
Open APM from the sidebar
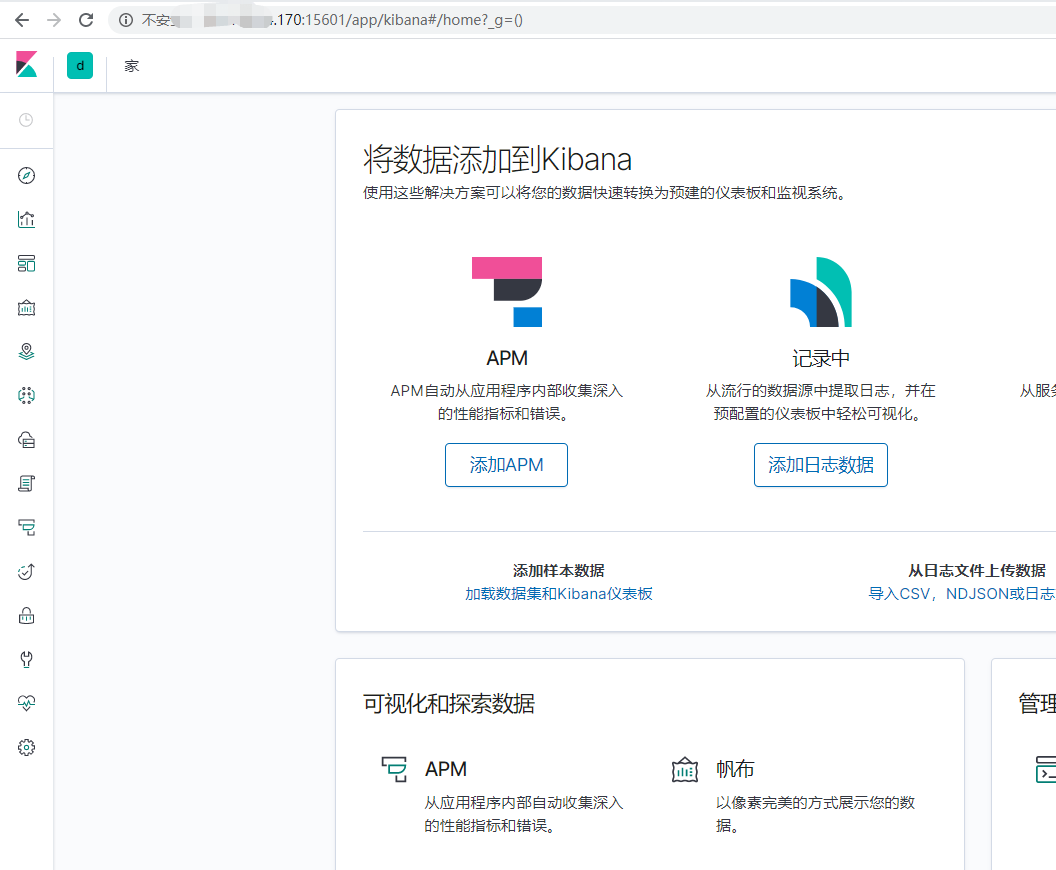[x=26, y=527]
